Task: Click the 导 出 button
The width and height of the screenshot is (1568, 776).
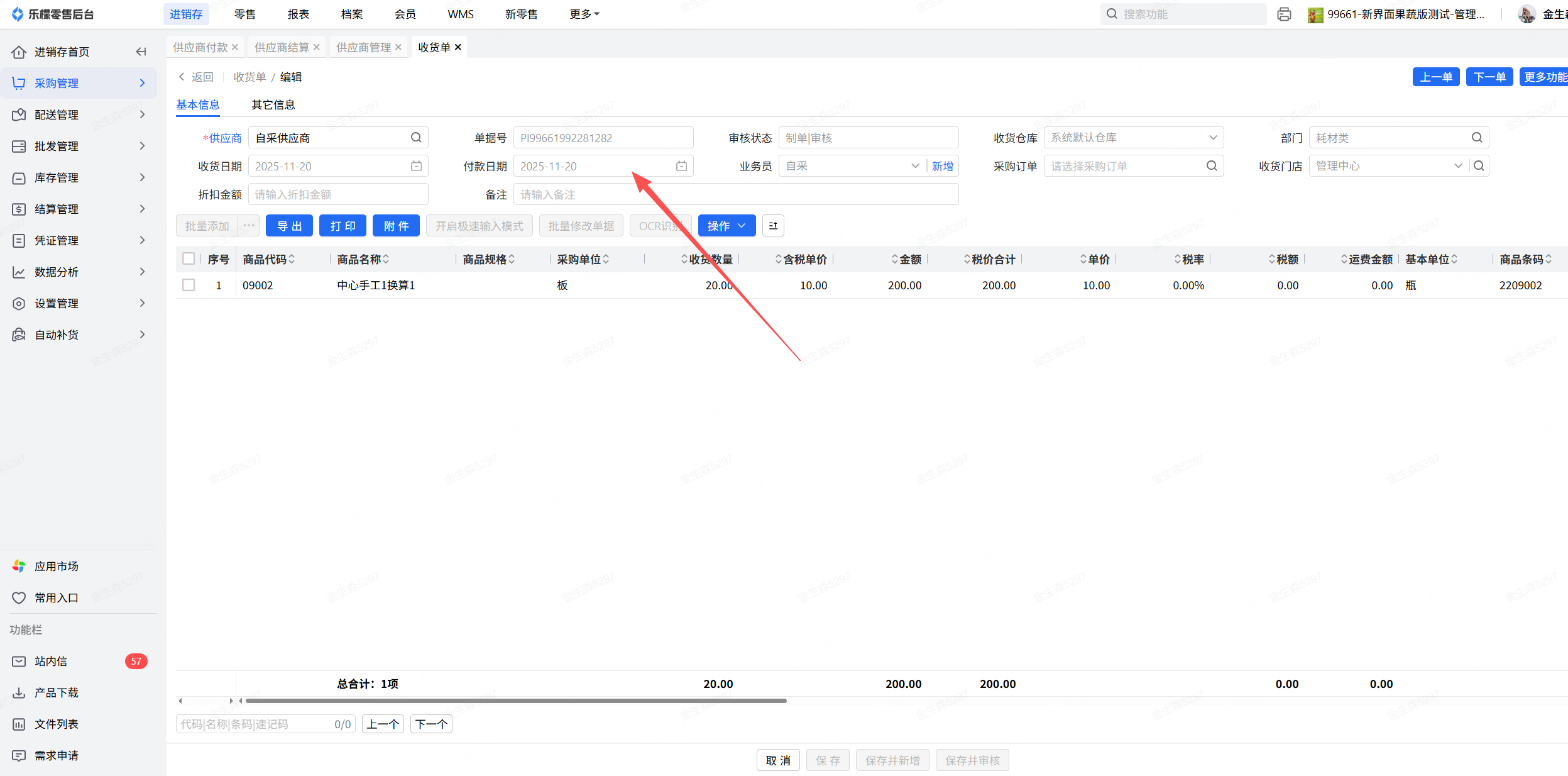Action: 289,226
